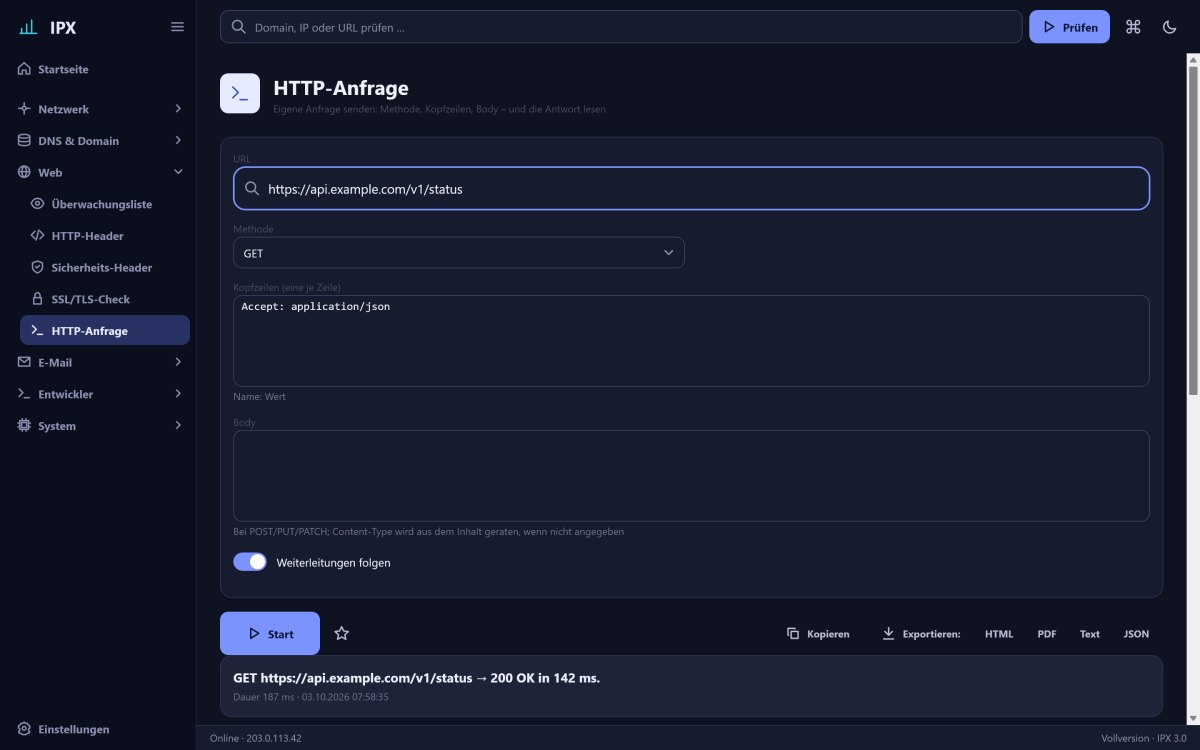Open SSL/TLS-Check tool
This screenshot has width=1200, height=750.
(x=105, y=299)
